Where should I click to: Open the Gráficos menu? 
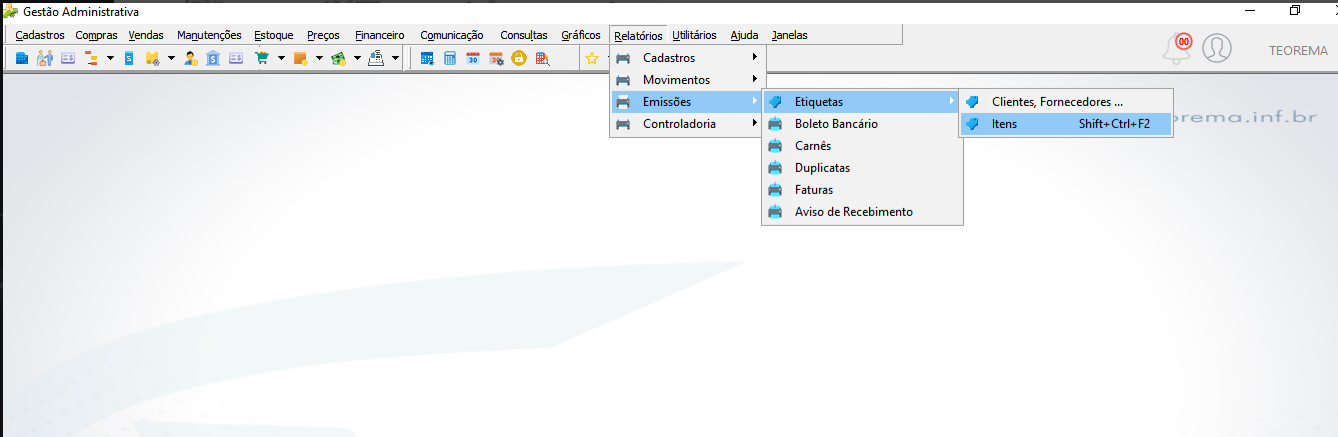coord(581,35)
